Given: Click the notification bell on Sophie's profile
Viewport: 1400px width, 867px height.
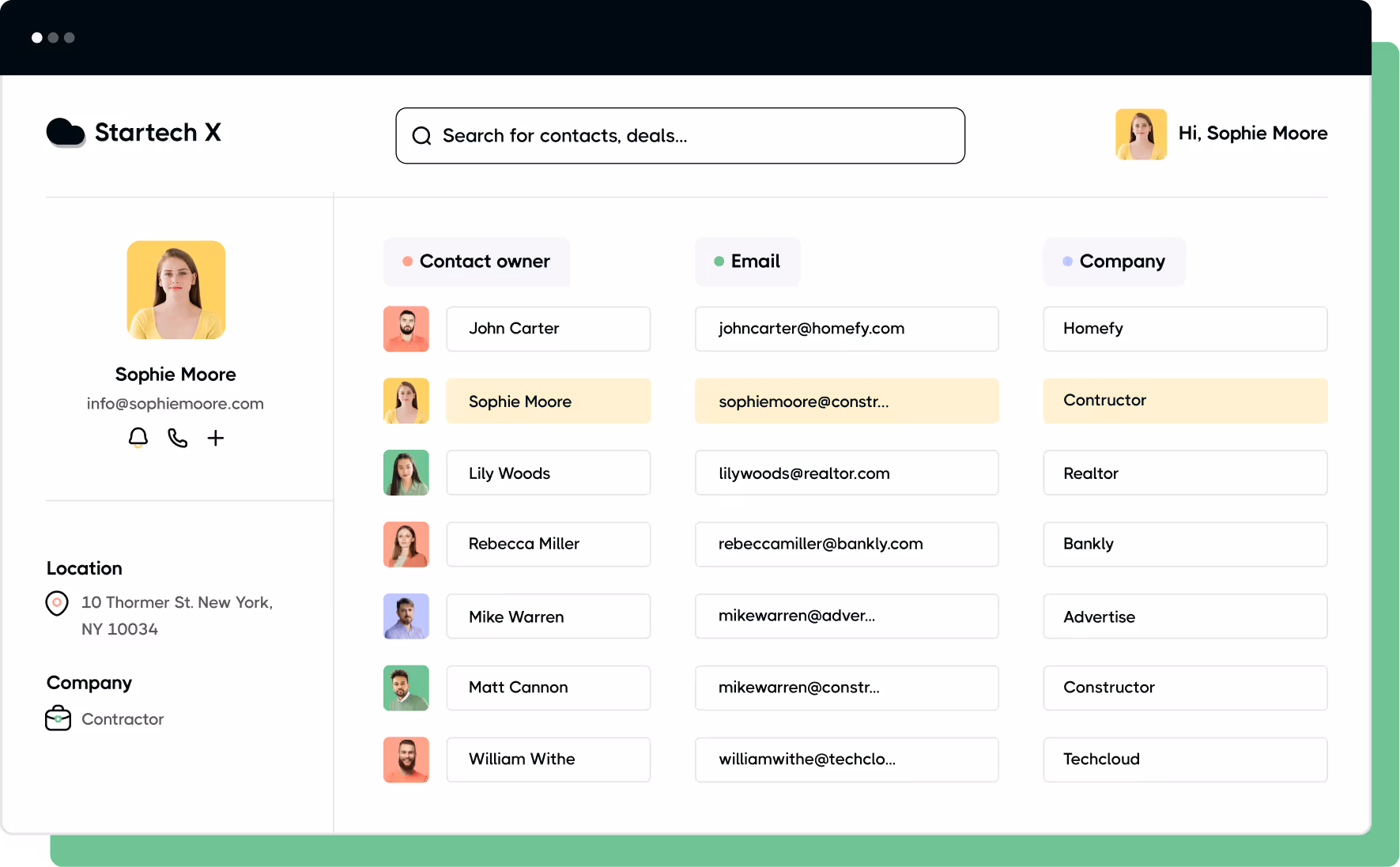Looking at the screenshot, I should 138,438.
